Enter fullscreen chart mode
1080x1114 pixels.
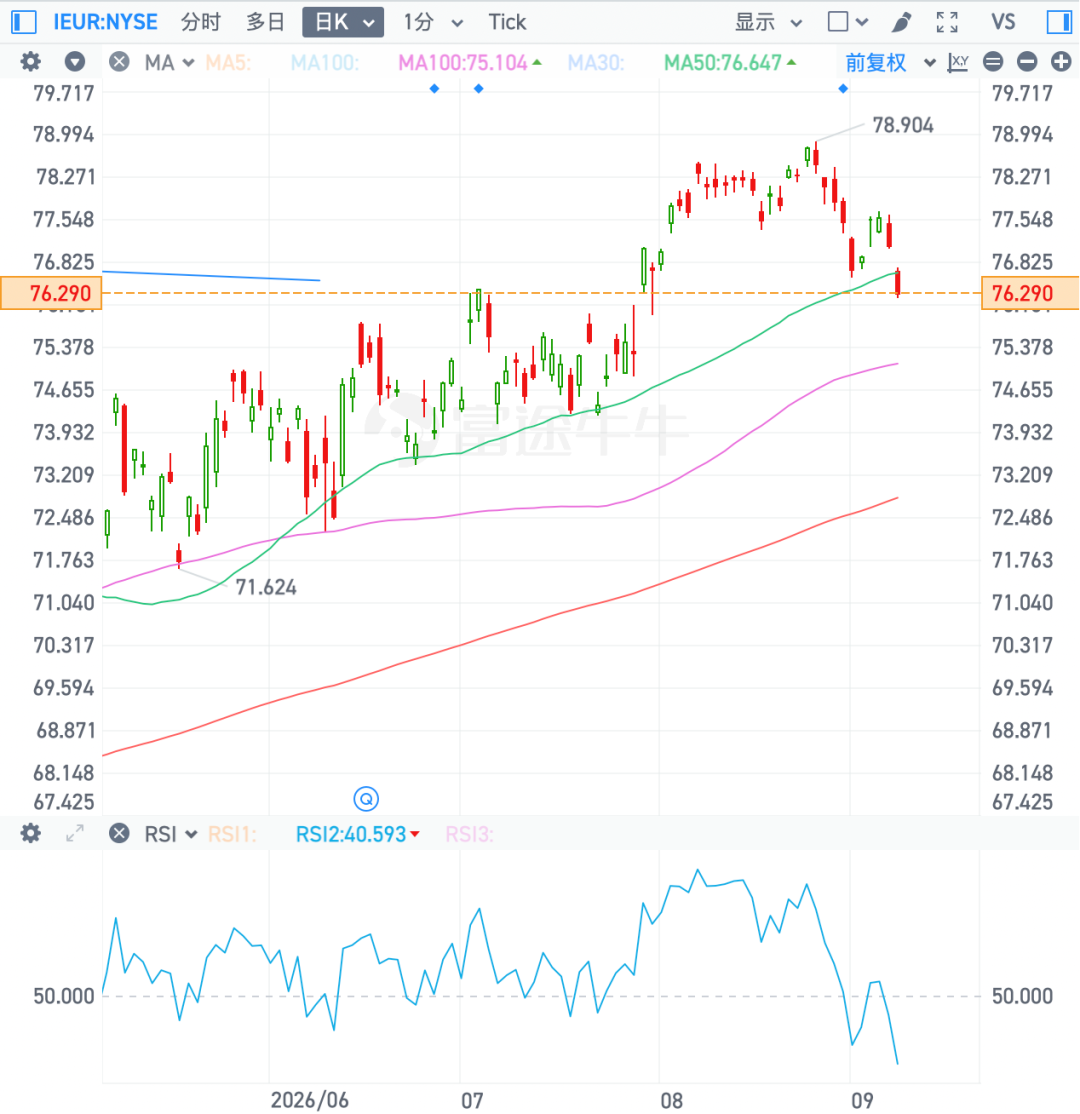(x=946, y=22)
